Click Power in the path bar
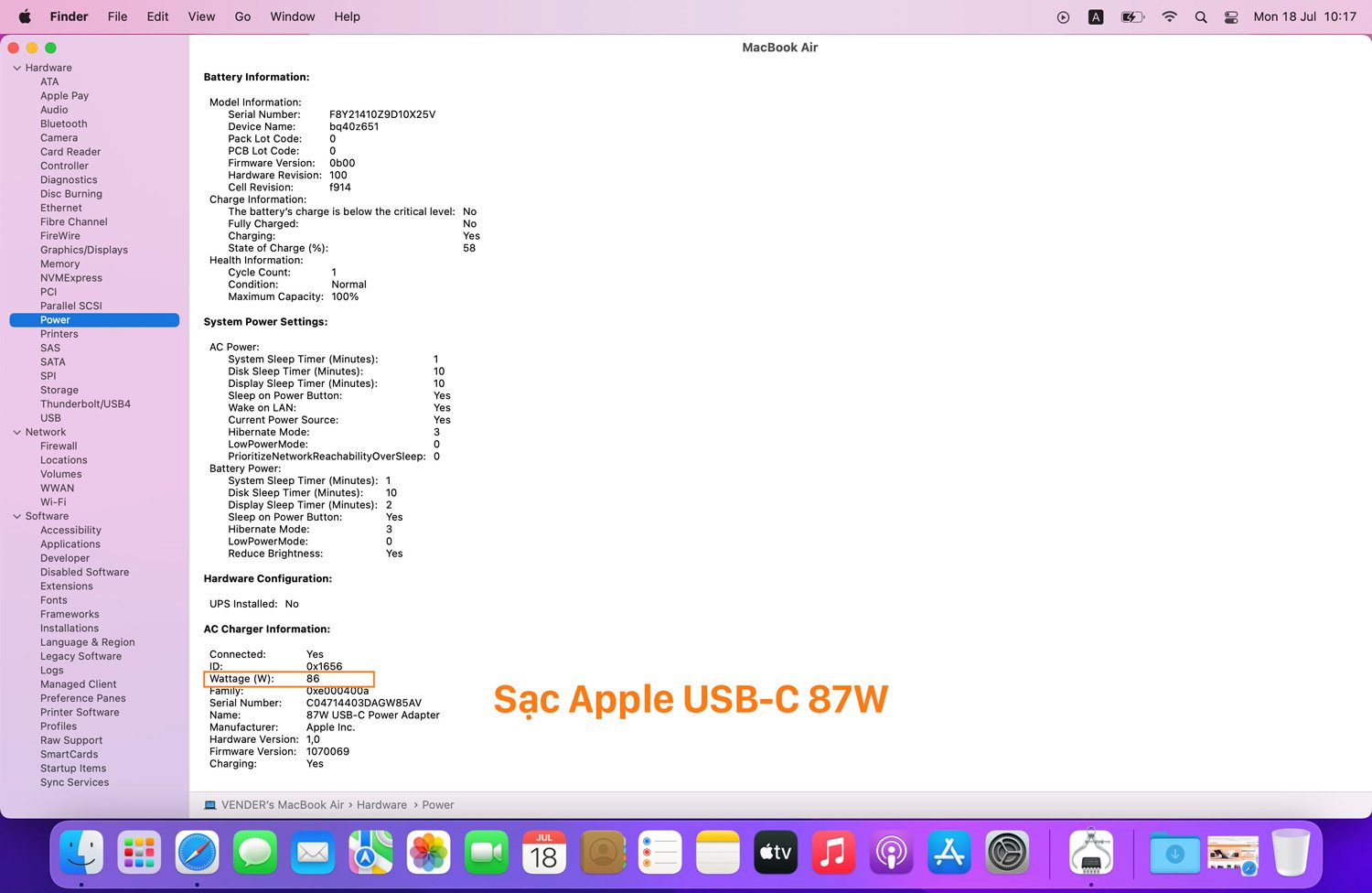The image size is (1372, 893). pos(438,805)
